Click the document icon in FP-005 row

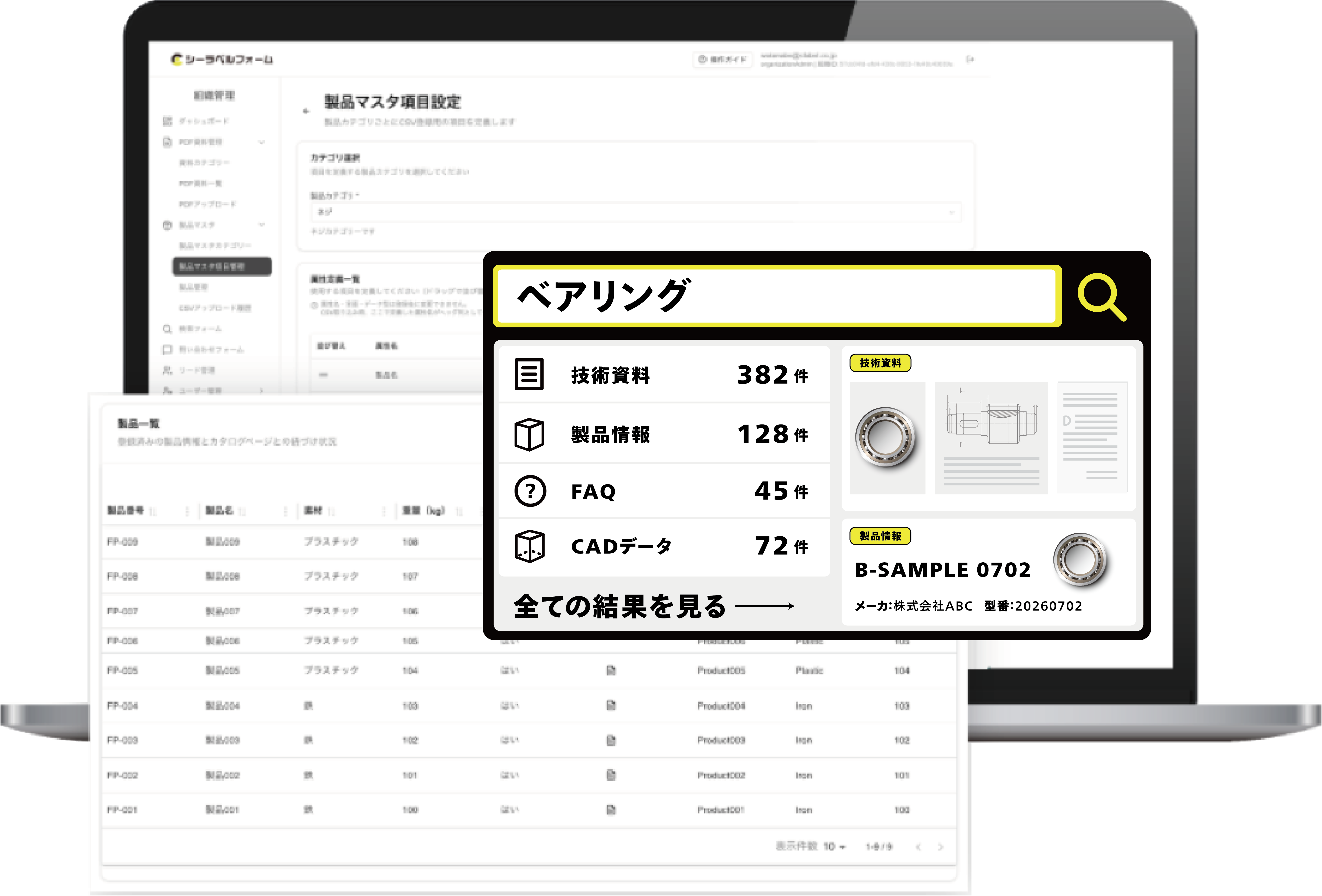[x=610, y=670]
